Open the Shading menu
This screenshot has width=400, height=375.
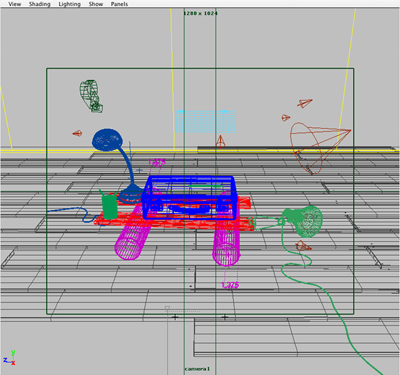tap(40, 4)
